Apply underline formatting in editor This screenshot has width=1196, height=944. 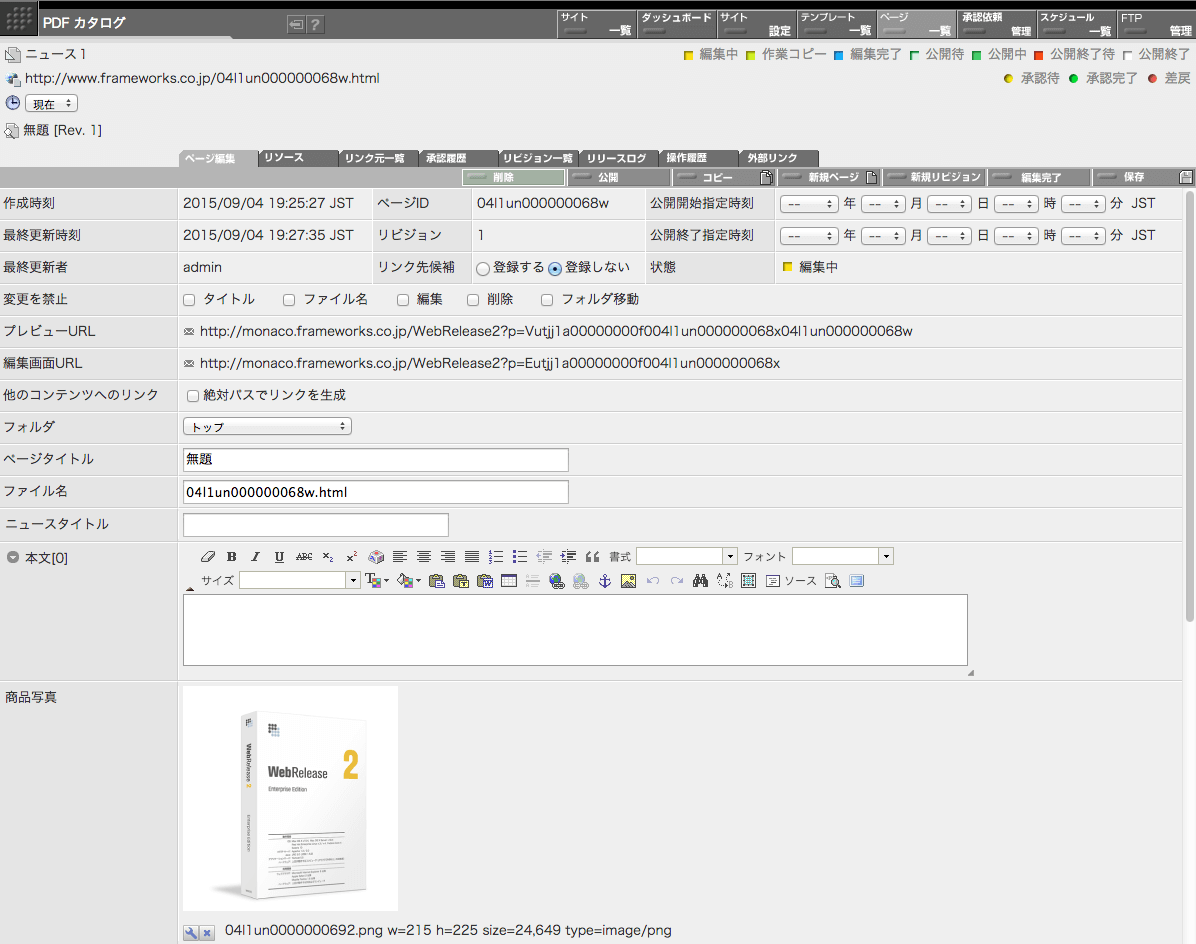coord(279,557)
